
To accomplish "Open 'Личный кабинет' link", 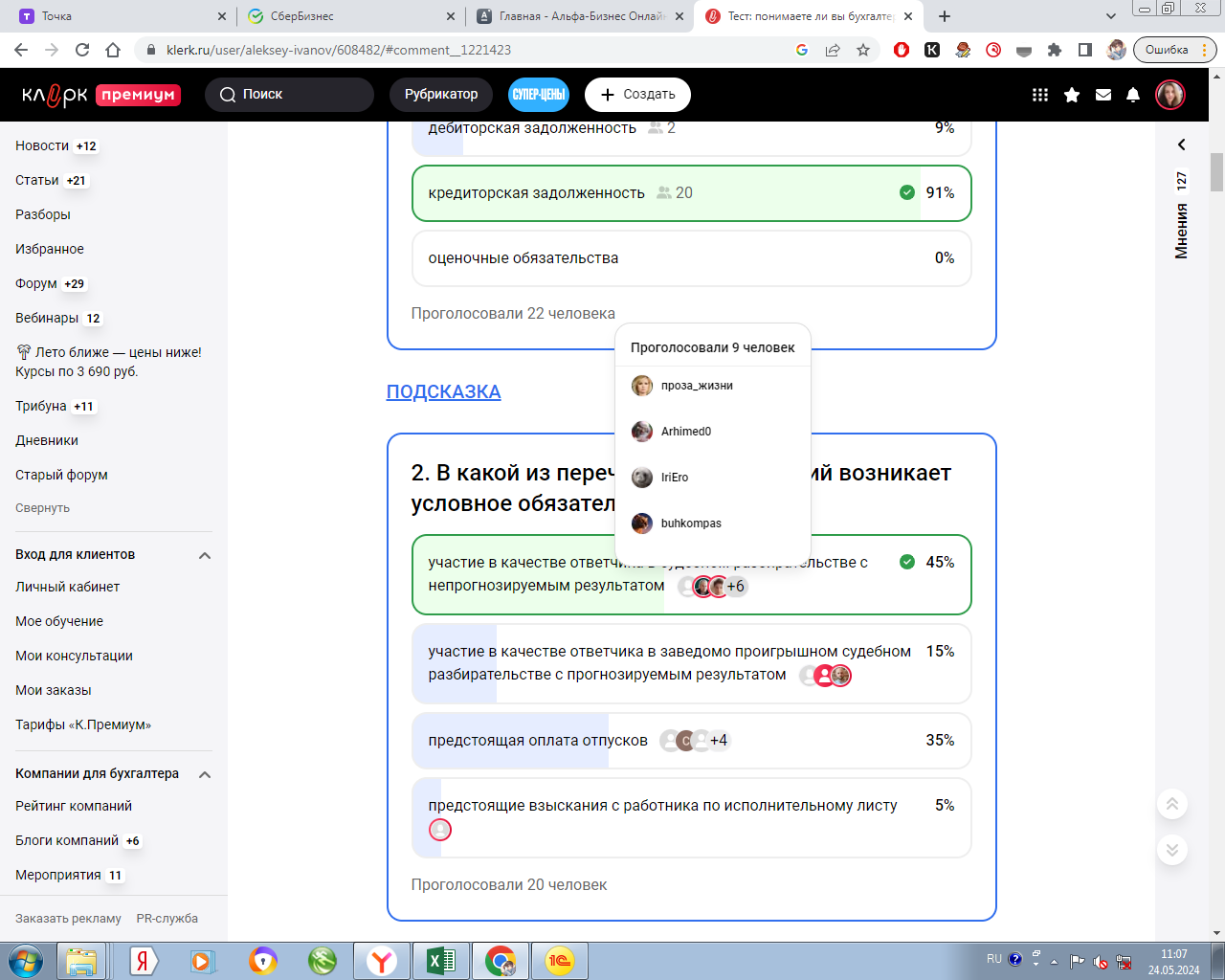I will (67, 587).
